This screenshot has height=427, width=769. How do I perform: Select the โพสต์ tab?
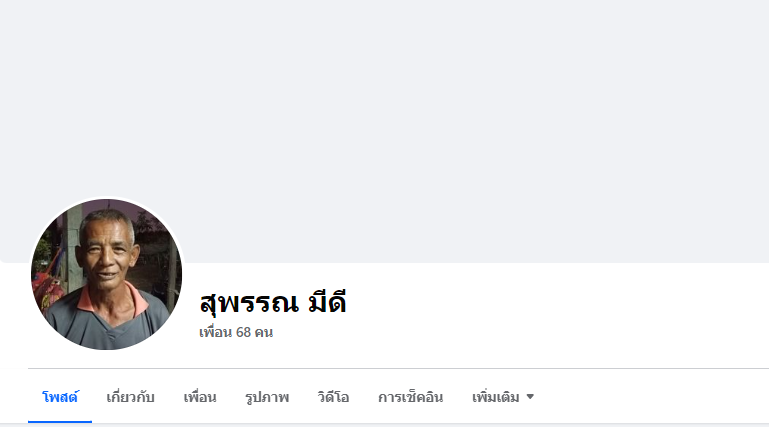(x=60, y=397)
